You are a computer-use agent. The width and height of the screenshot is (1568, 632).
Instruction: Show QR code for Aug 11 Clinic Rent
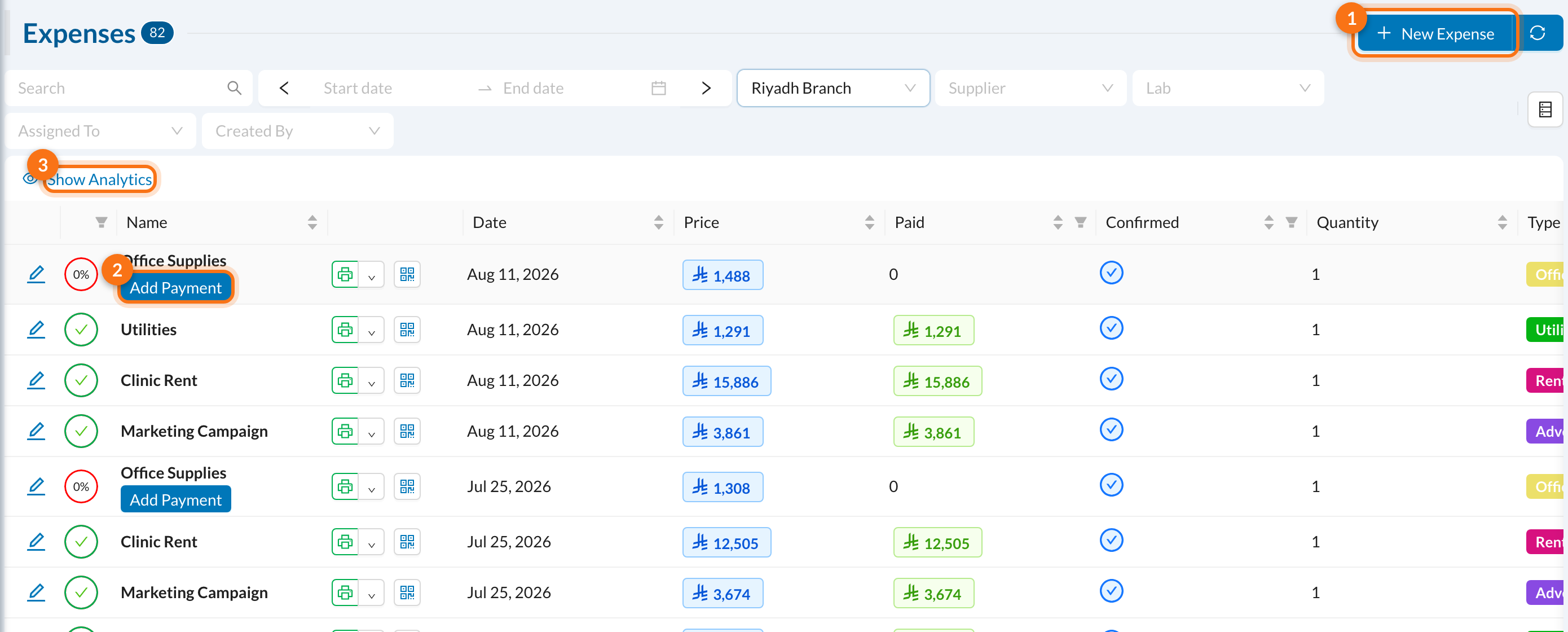pyautogui.click(x=407, y=380)
